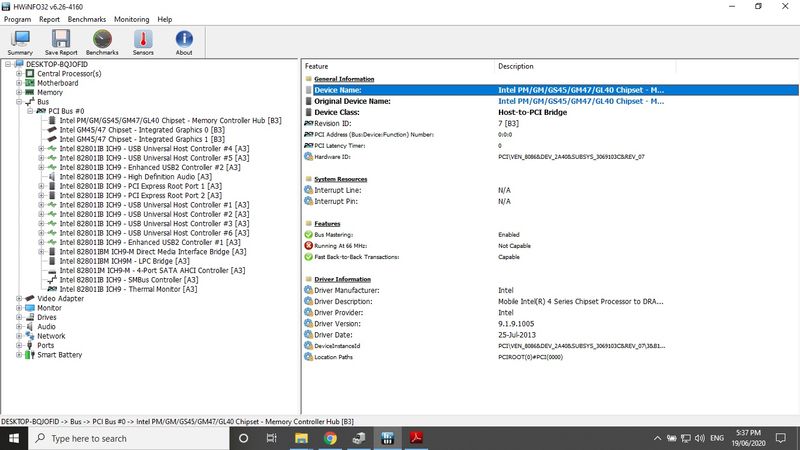The width and height of the screenshot is (800, 450).
Task: Open the notification center icon
Action: [781, 438]
